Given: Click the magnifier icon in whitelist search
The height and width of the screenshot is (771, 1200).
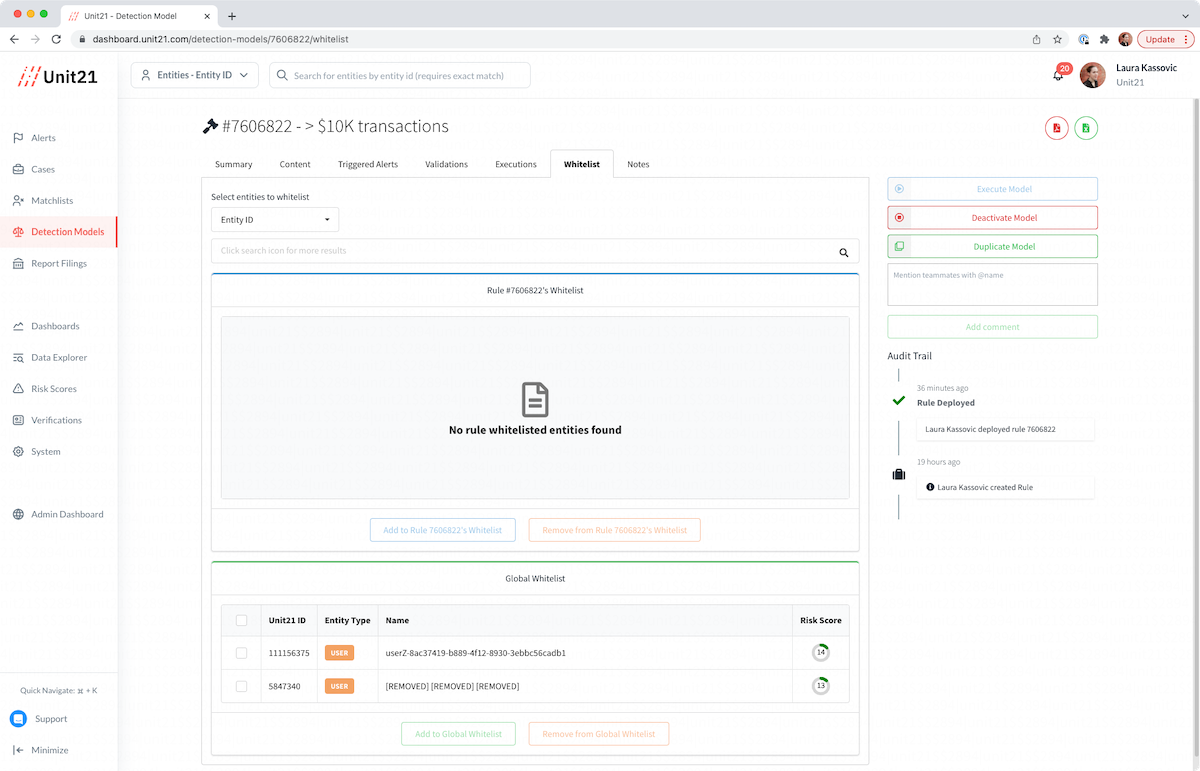Looking at the screenshot, I should (844, 253).
